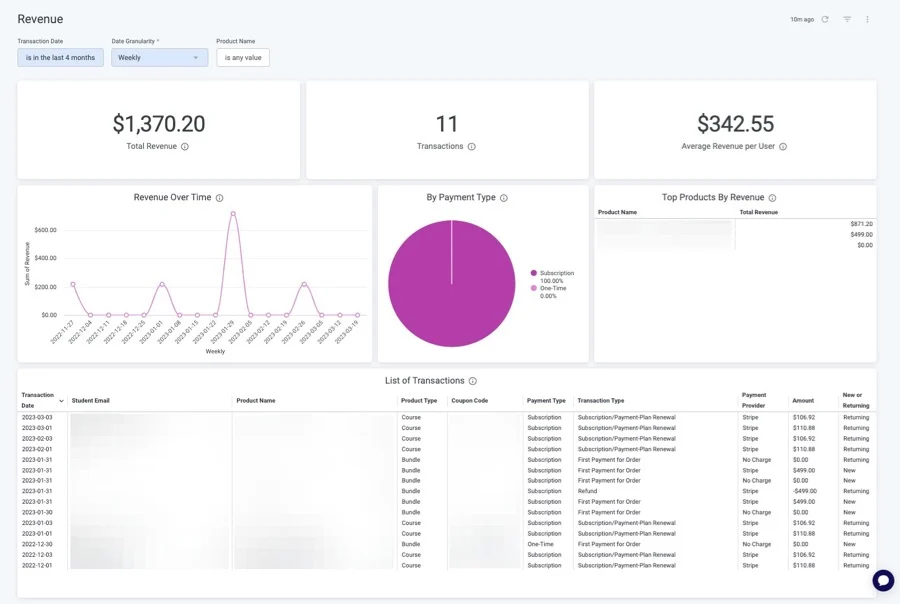Click the purple pie chart slice
The image size is (900, 604).
click(x=451, y=284)
